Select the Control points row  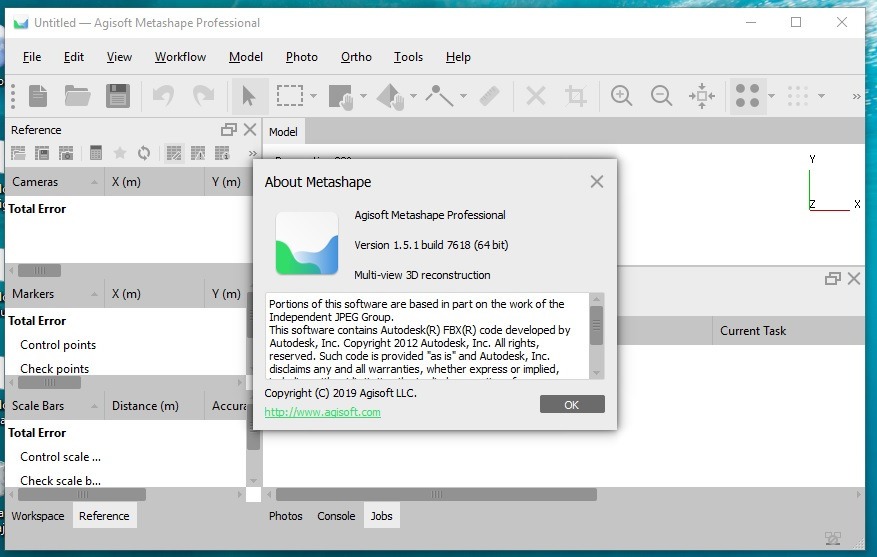click(58, 345)
